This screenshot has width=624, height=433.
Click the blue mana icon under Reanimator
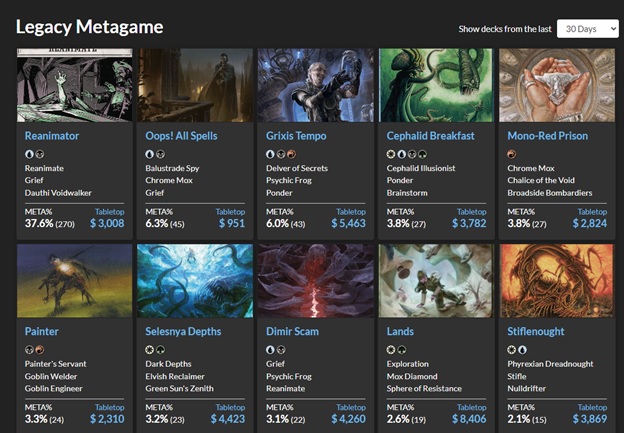tap(29, 154)
